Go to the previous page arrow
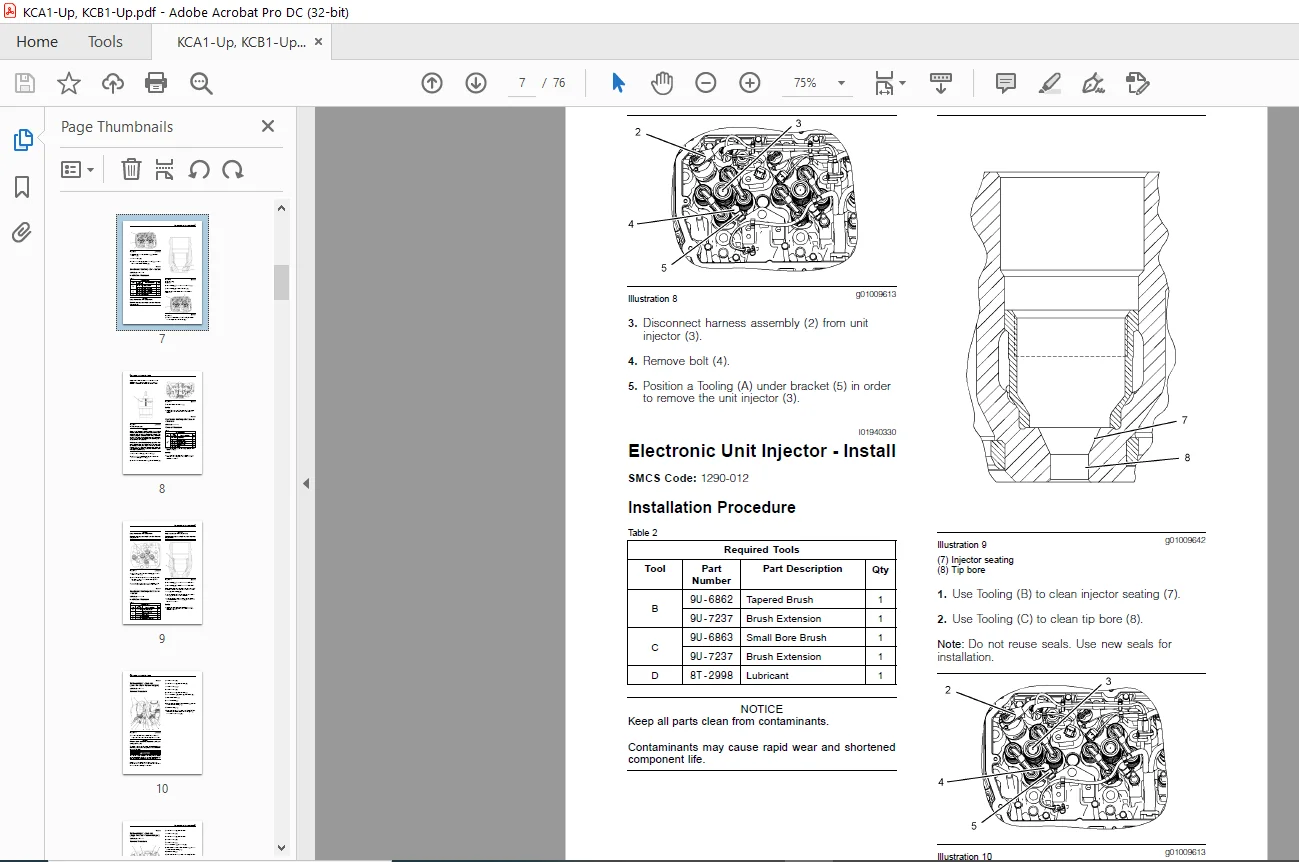The height and width of the screenshot is (862, 1299). coord(432,83)
